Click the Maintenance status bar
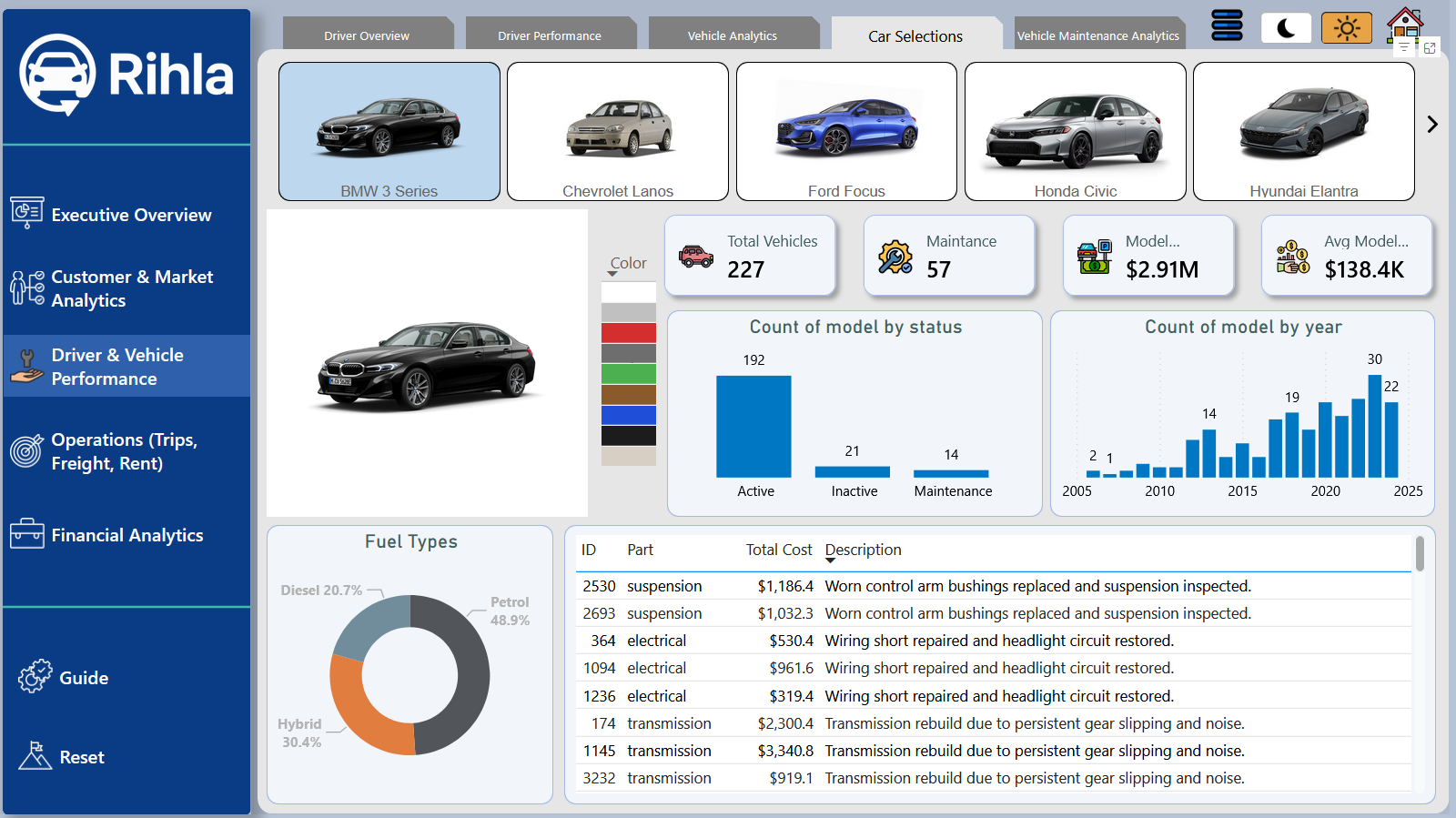 click(x=951, y=474)
